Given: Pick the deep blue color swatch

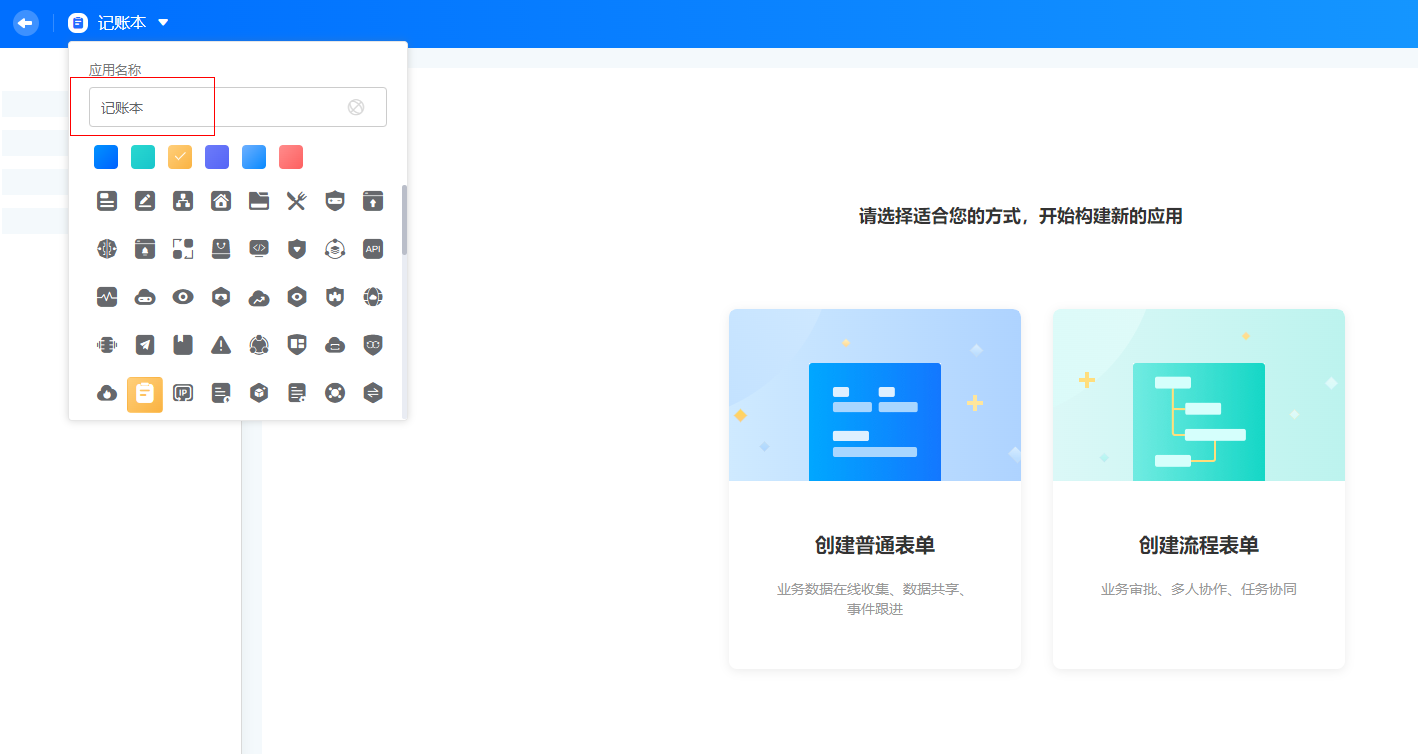Looking at the screenshot, I should coord(106,157).
